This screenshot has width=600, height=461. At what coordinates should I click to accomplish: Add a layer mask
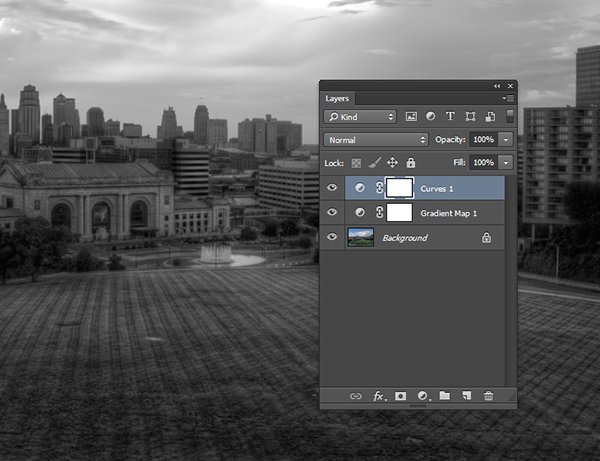[x=401, y=396]
